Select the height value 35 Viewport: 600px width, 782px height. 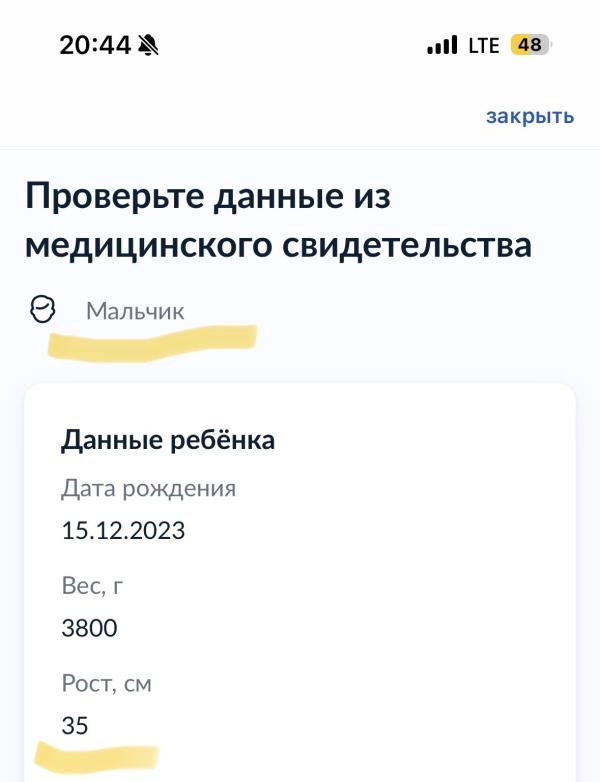click(75, 726)
